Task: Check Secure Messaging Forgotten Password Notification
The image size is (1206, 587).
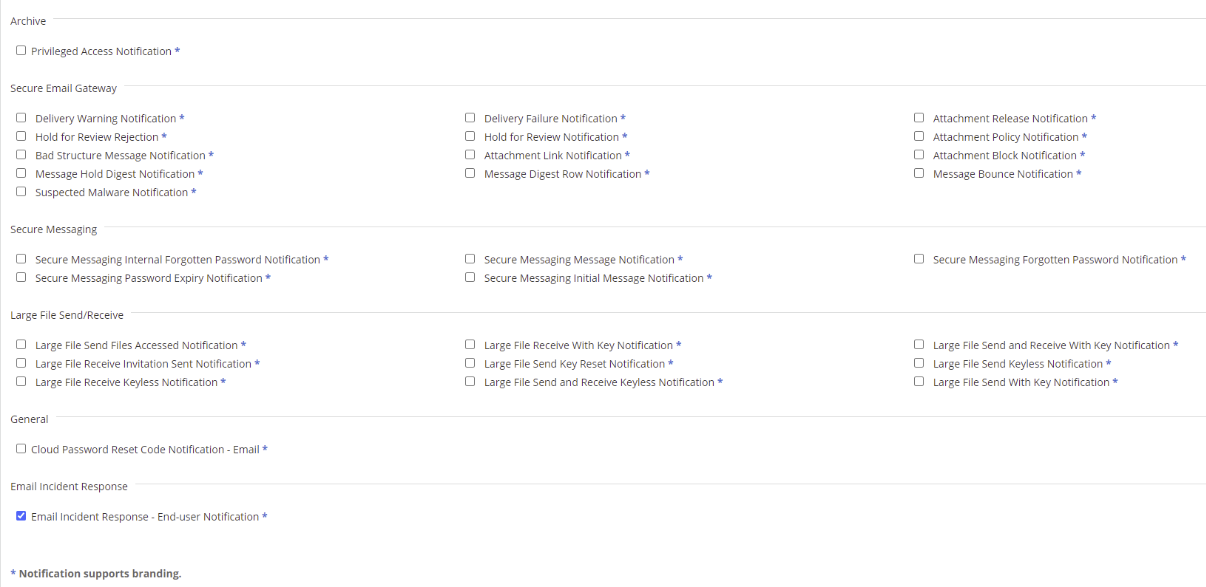Action: click(x=919, y=259)
